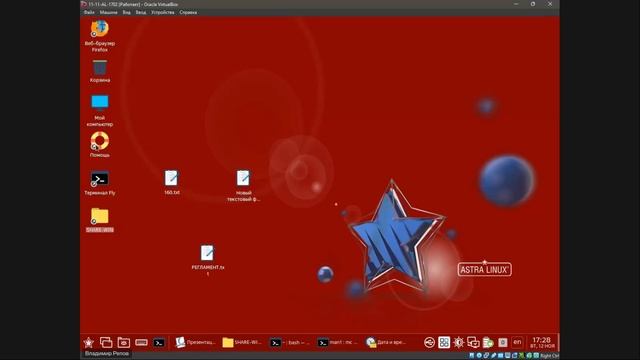The width and height of the screenshot is (640, 360).
Task: Switch to Дата и вре... taskbar window
Action: (x=386, y=342)
